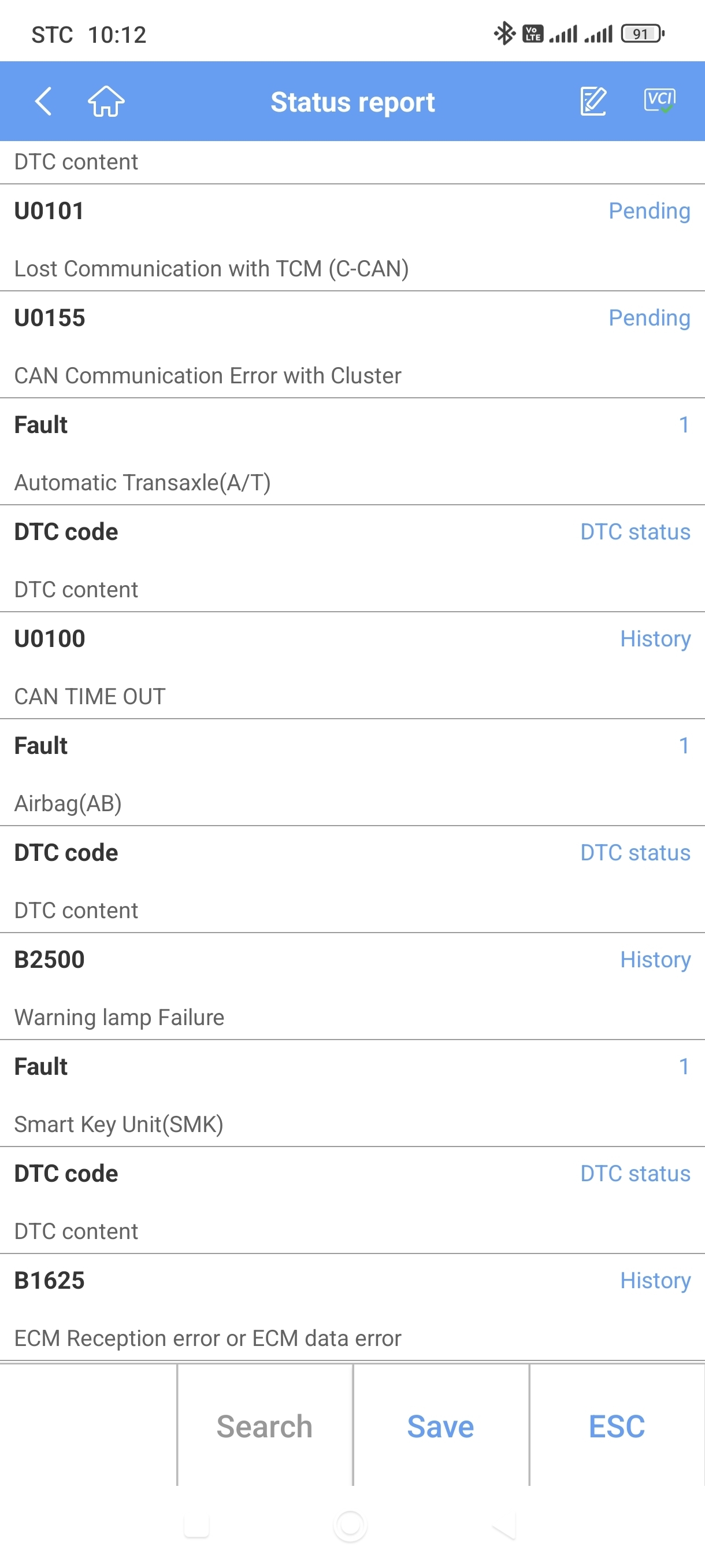The width and height of the screenshot is (705, 1568).
Task: Select the U0155 cluster error code
Action: tap(50, 319)
